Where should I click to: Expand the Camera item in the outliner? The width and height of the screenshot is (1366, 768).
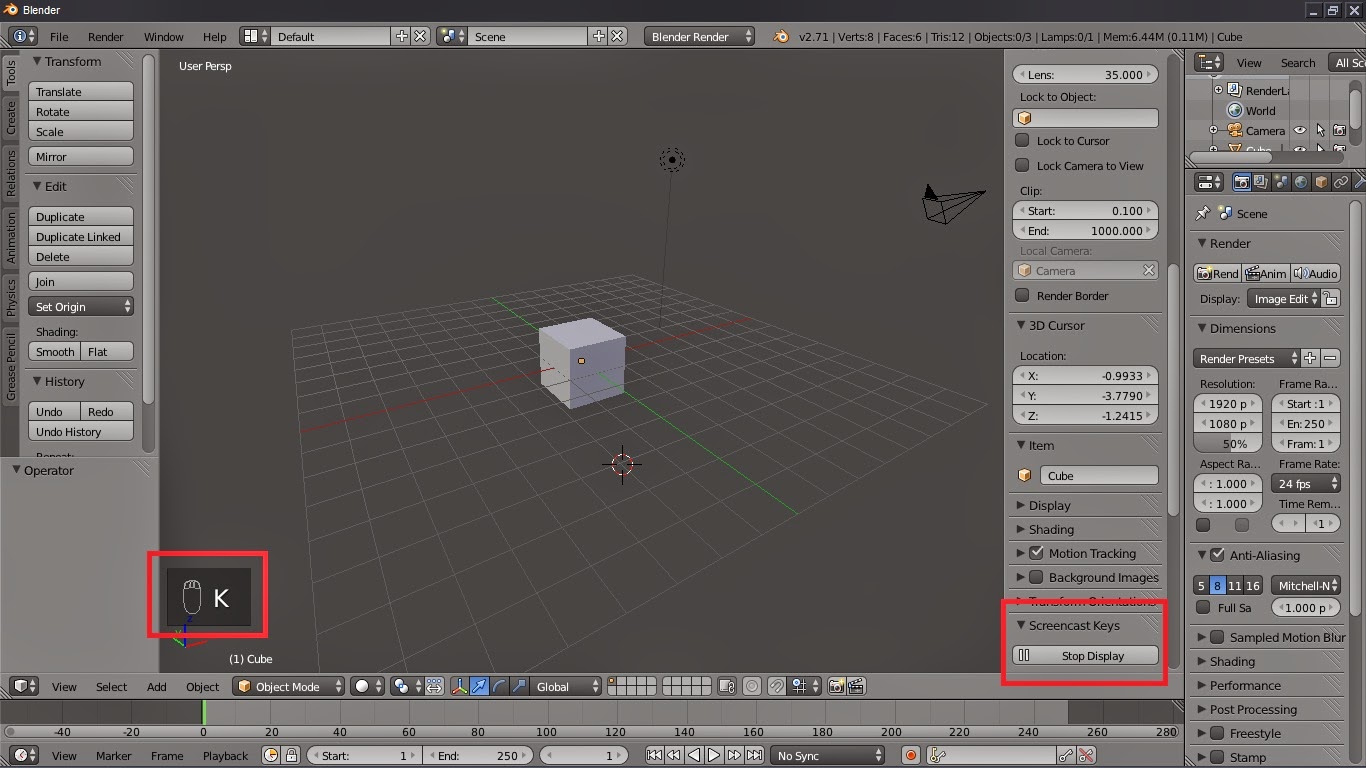pos(1213,130)
